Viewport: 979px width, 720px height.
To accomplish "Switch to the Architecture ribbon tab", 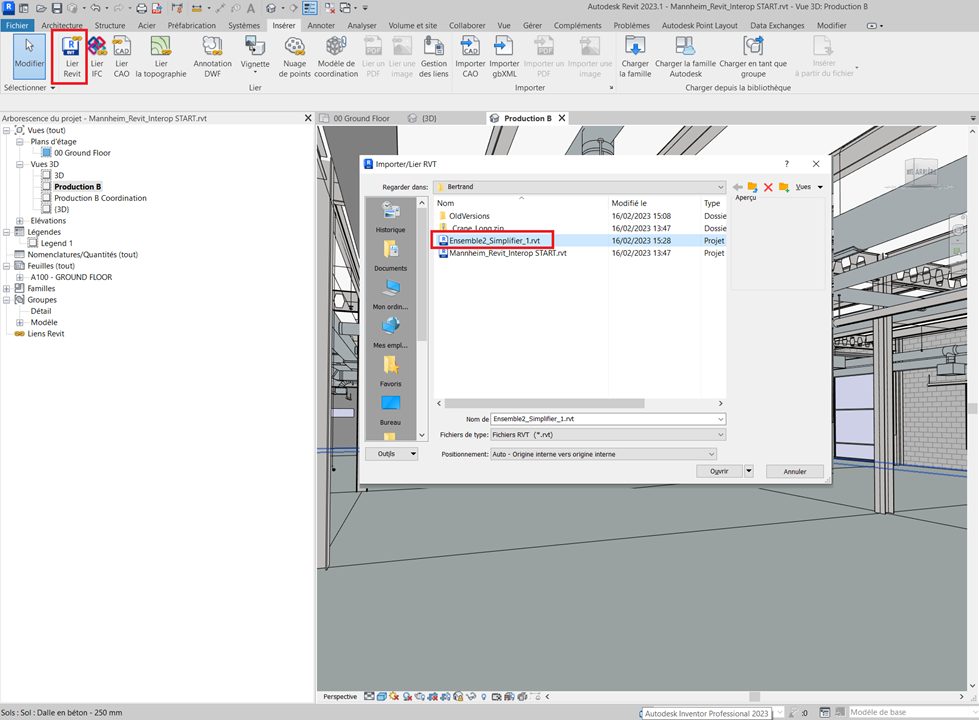I will (62, 26).
